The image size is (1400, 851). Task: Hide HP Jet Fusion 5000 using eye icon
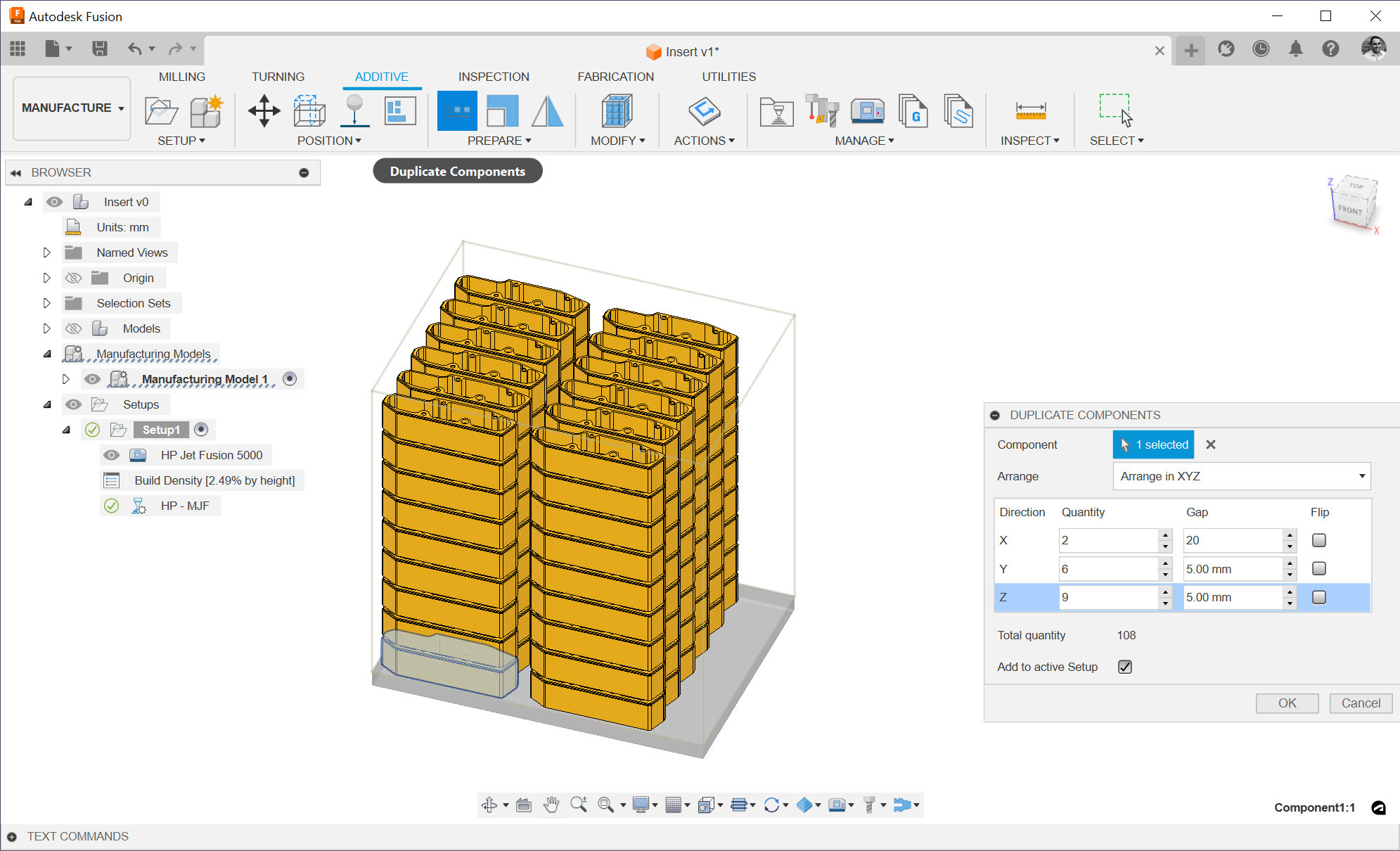[x=111, y=455]
